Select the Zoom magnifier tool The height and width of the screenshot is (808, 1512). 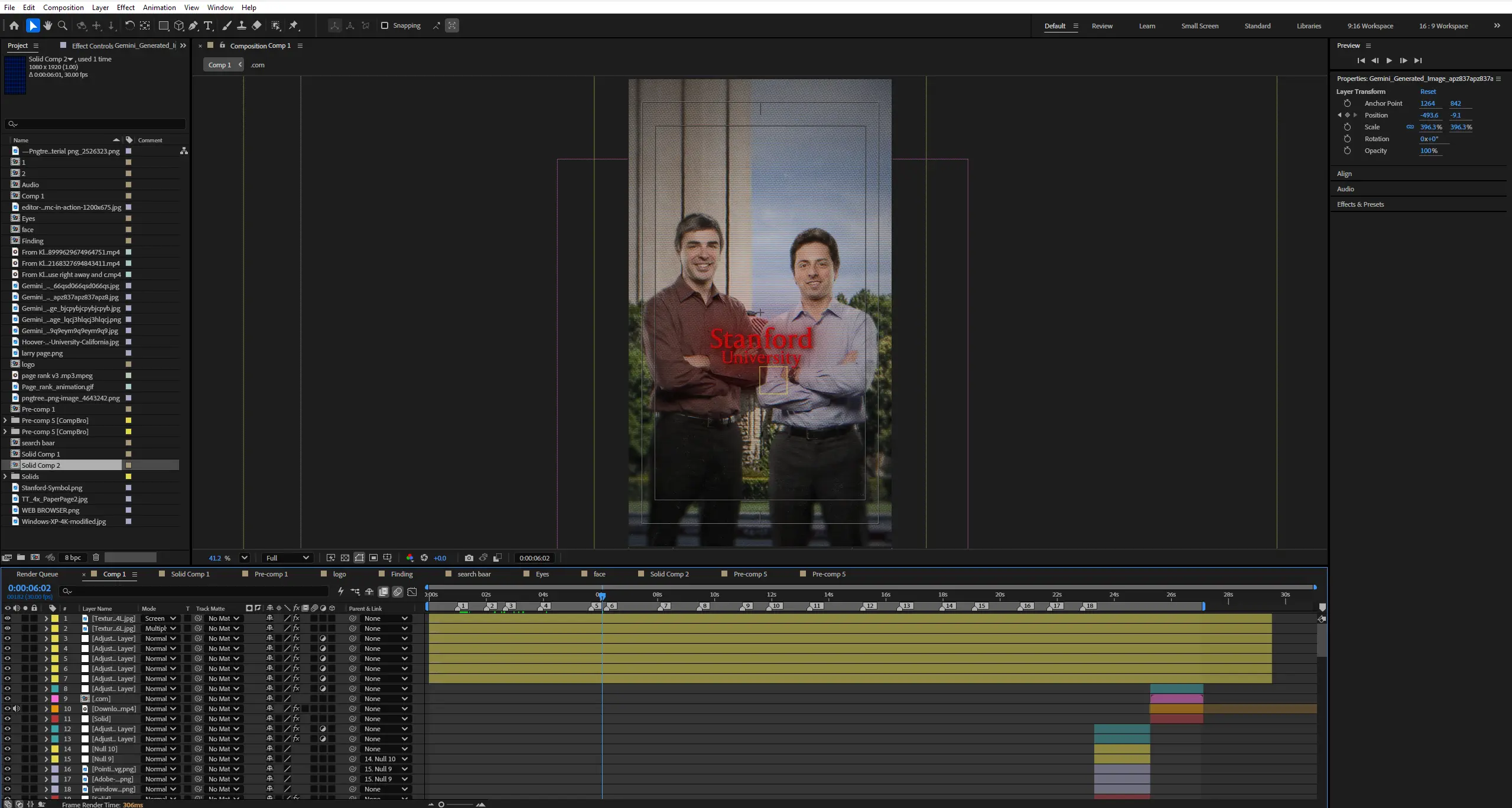[63, 25]
